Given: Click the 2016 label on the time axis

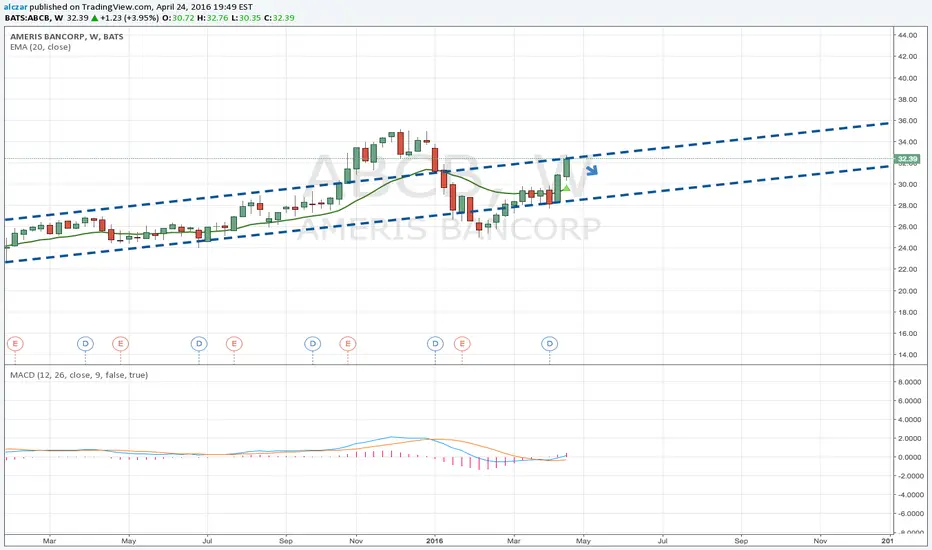Looking at the screenshot, I should pos(434,540).
